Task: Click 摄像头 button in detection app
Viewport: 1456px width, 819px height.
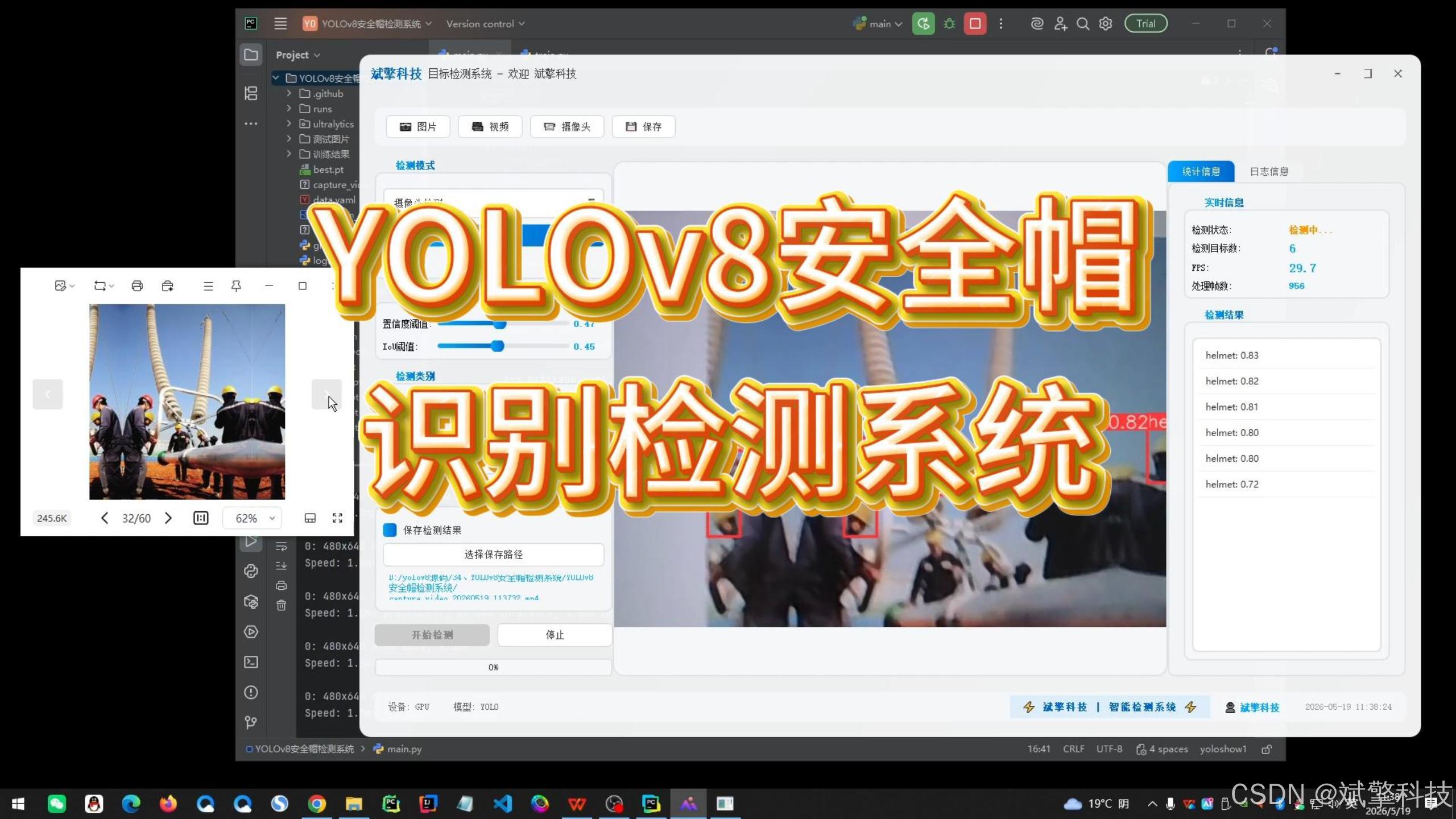Action: point(567,127)
